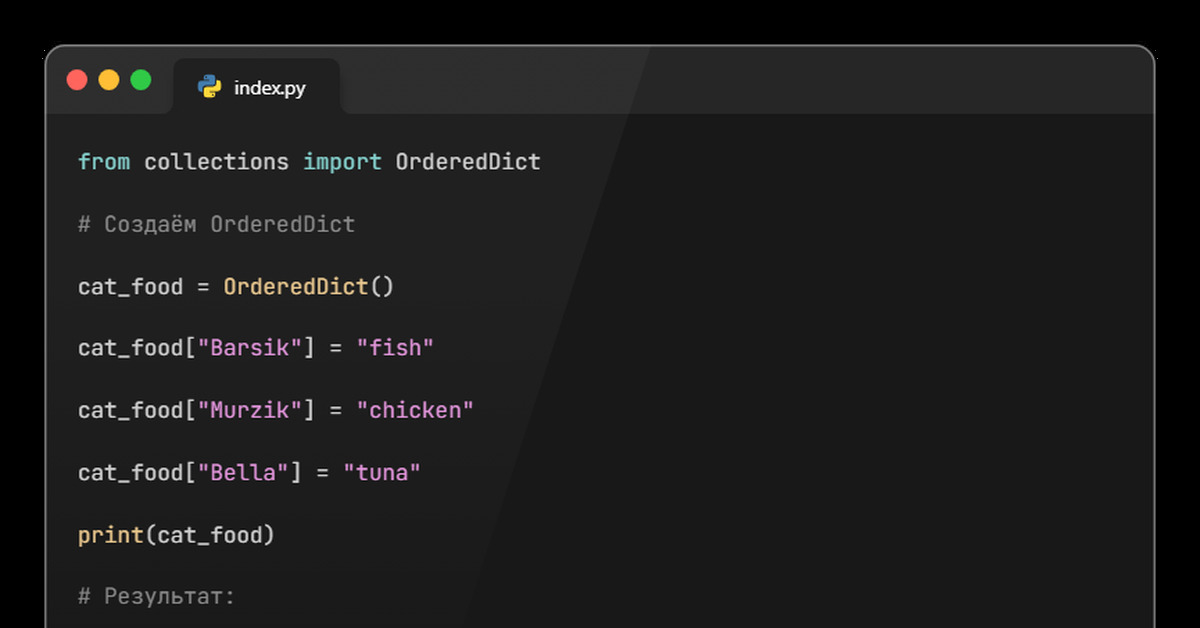The image size is (1200, 628).
Task: Click the "import" keyword
Action: 342,162
